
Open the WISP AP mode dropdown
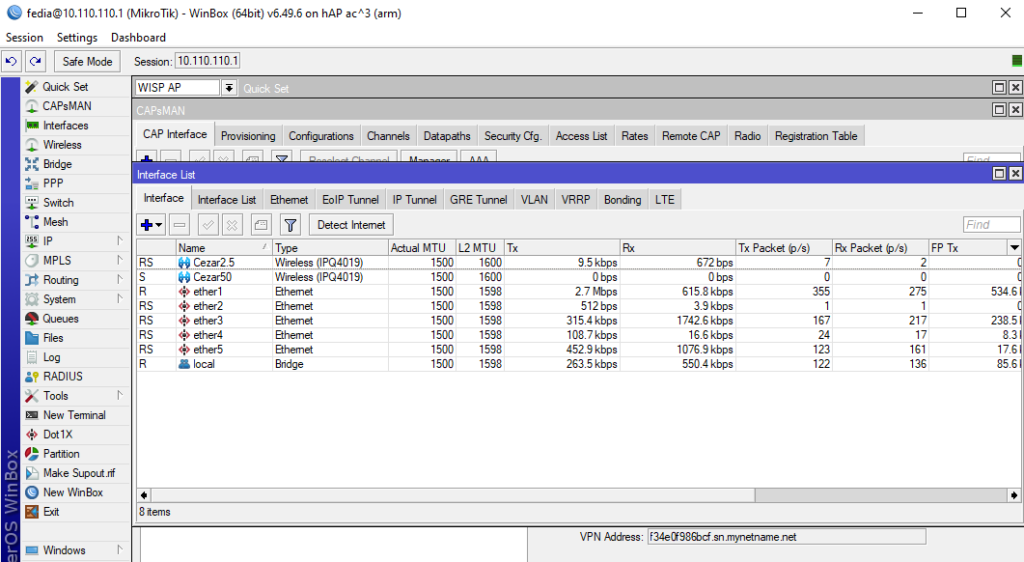pyautogui.click(x=229, y=87)
